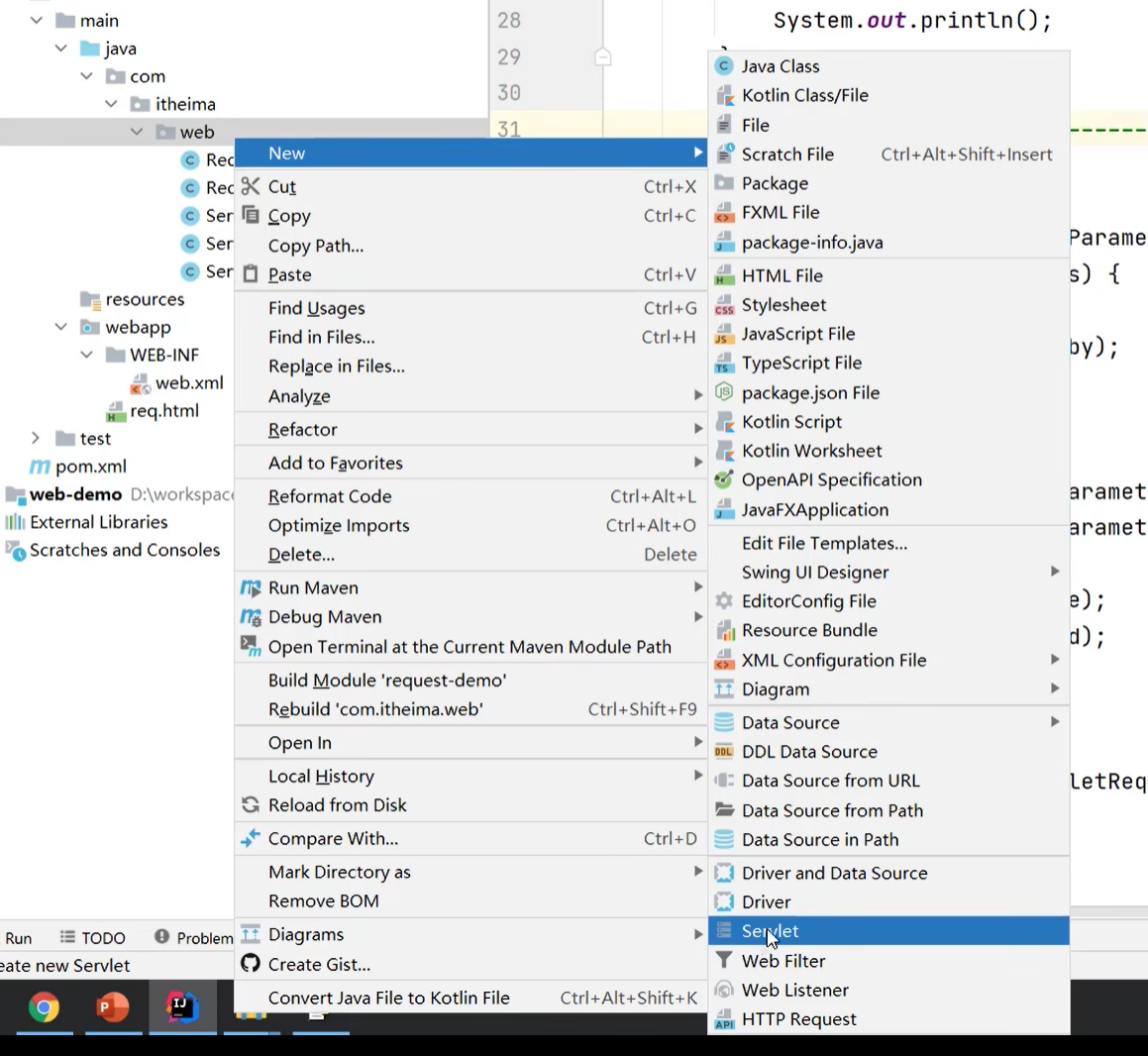The image size is (1148, 1056).
Task: Expand the test folder node
Action: tap(36, 438)
